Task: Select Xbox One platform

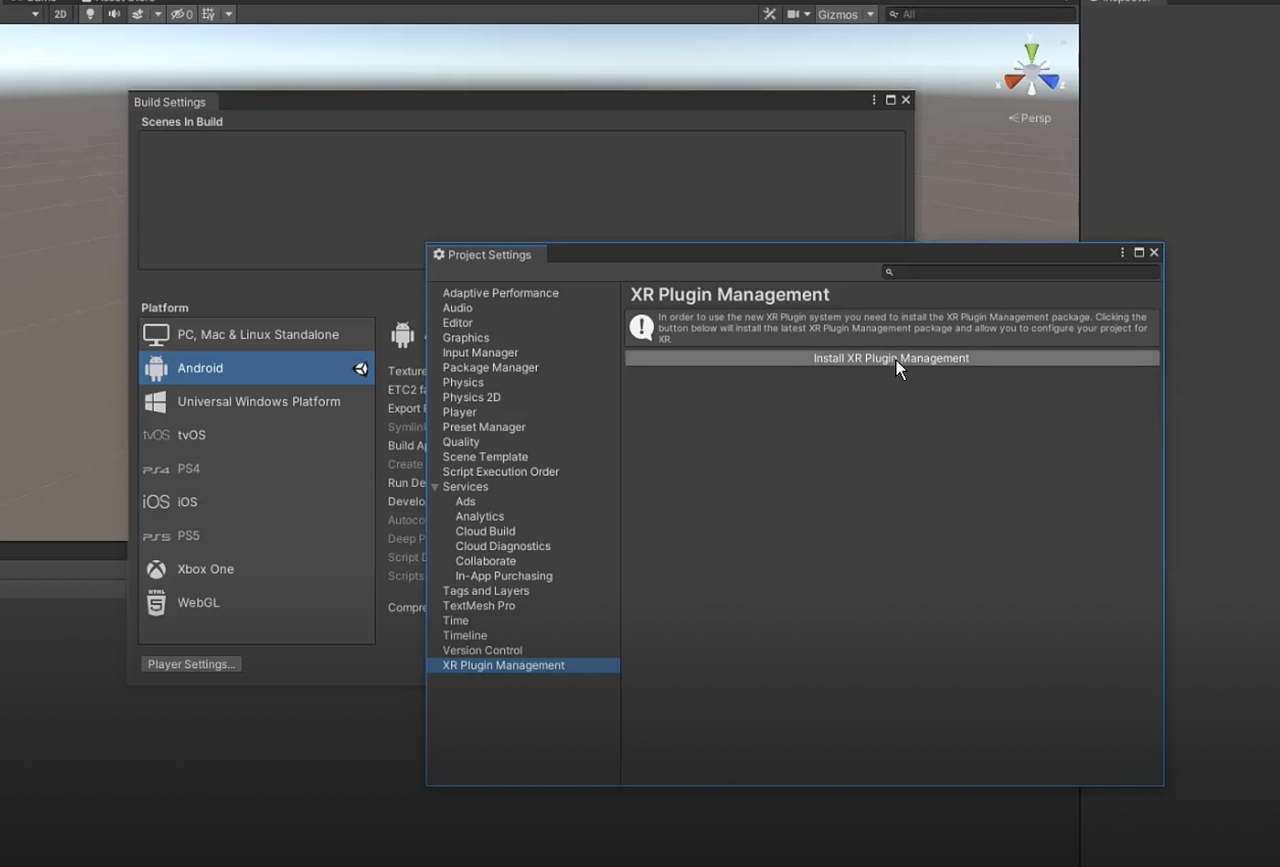Action: point(257,569)
